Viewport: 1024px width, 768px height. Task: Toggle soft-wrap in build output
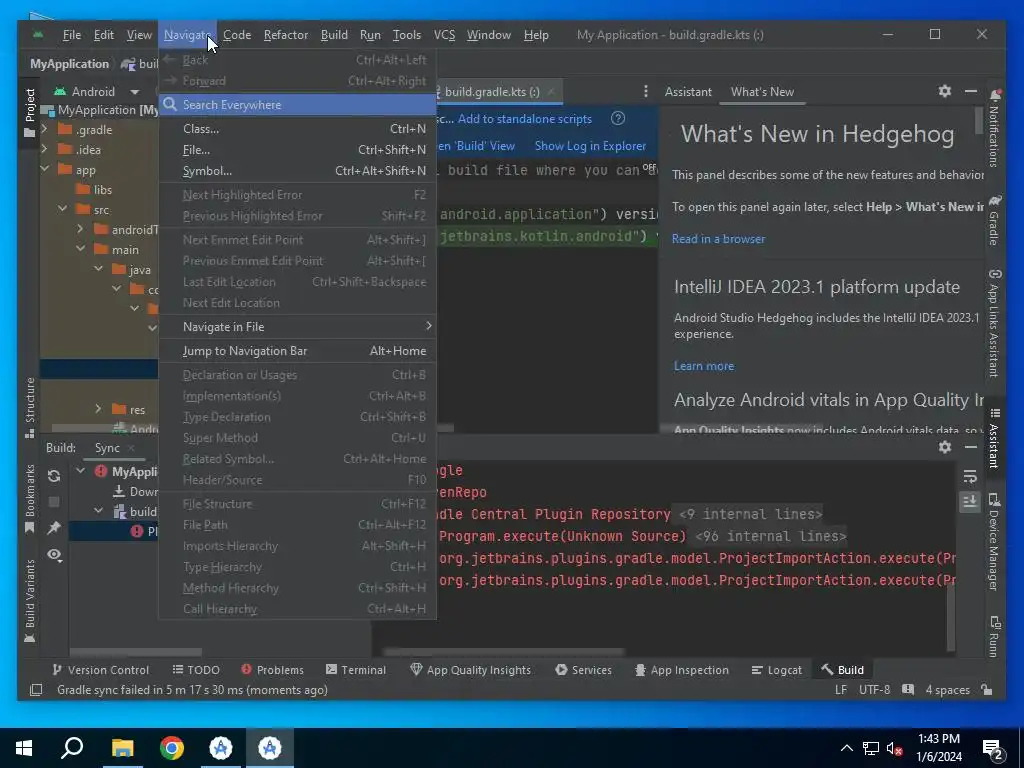tap(970, 477)
